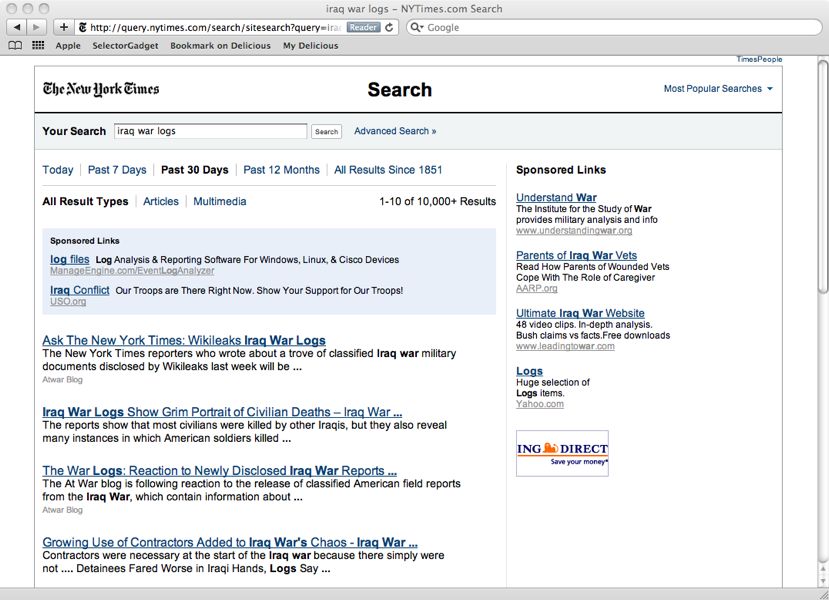Show all bookmarks via open-book icon
The image size is (829, 600).
pyautogui.click(x=15, y=45)
